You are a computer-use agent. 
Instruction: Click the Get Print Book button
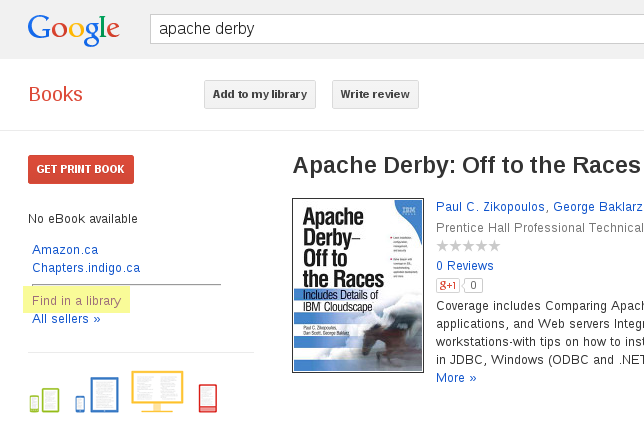click(81, 169)
